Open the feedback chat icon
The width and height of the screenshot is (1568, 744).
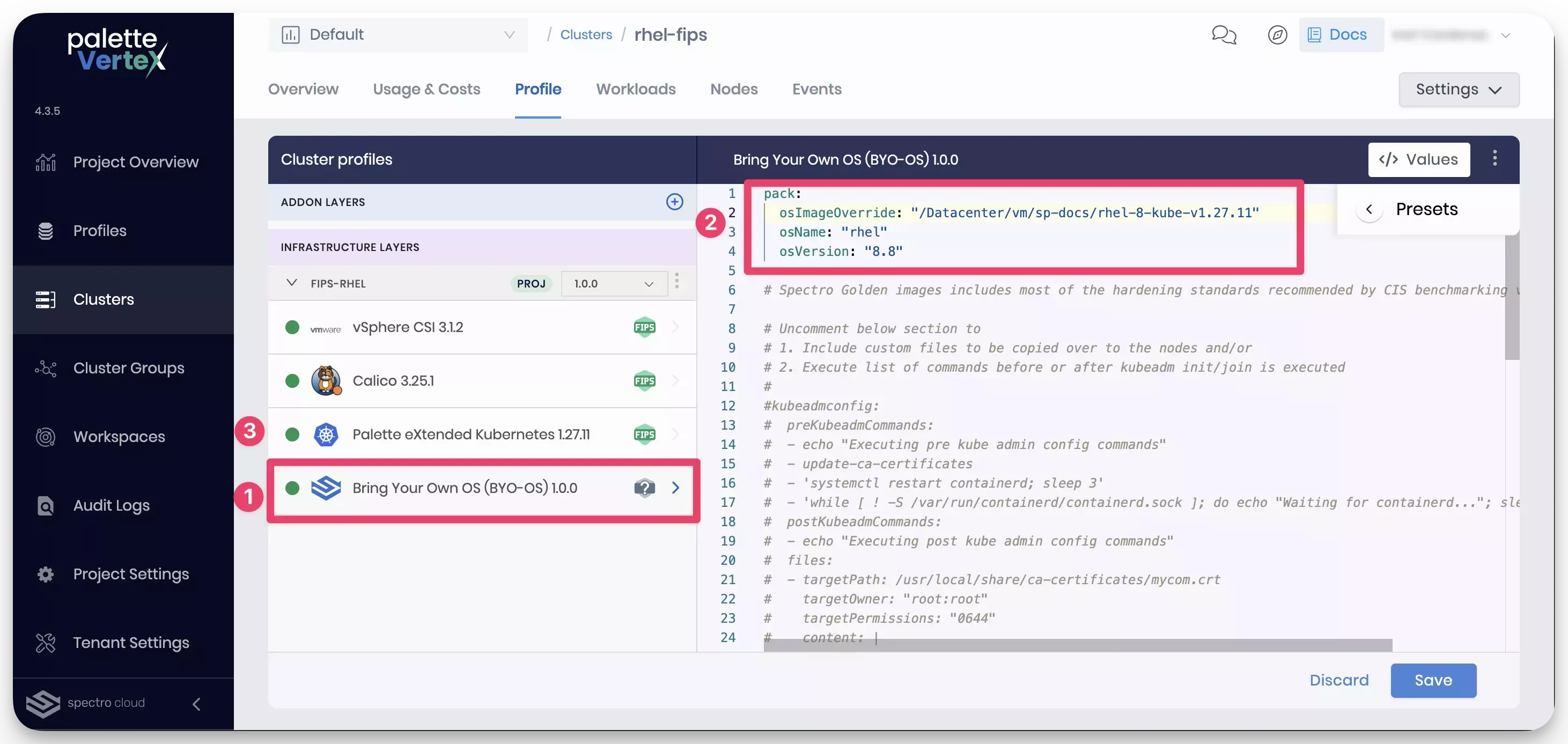coord(1224,35)
